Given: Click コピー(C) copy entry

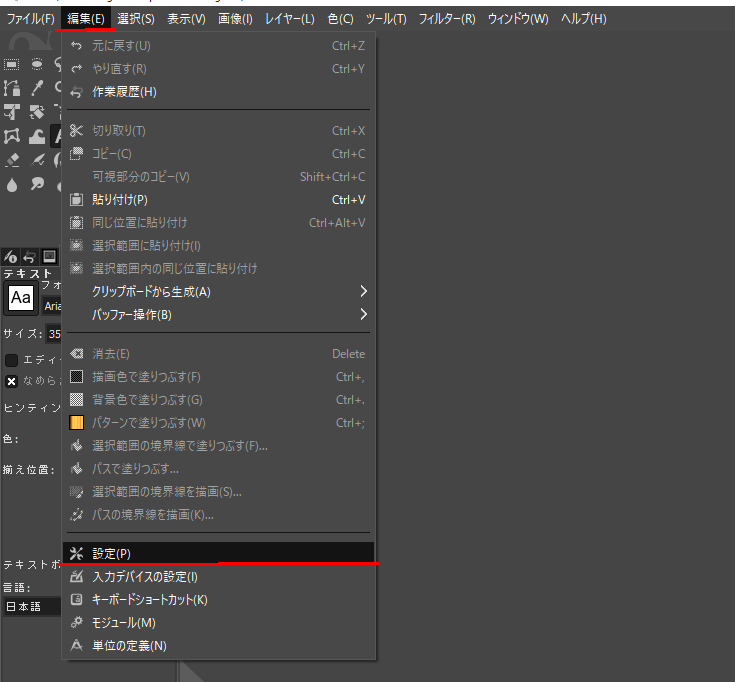Looking at the screenshot, I should [218, 154].
